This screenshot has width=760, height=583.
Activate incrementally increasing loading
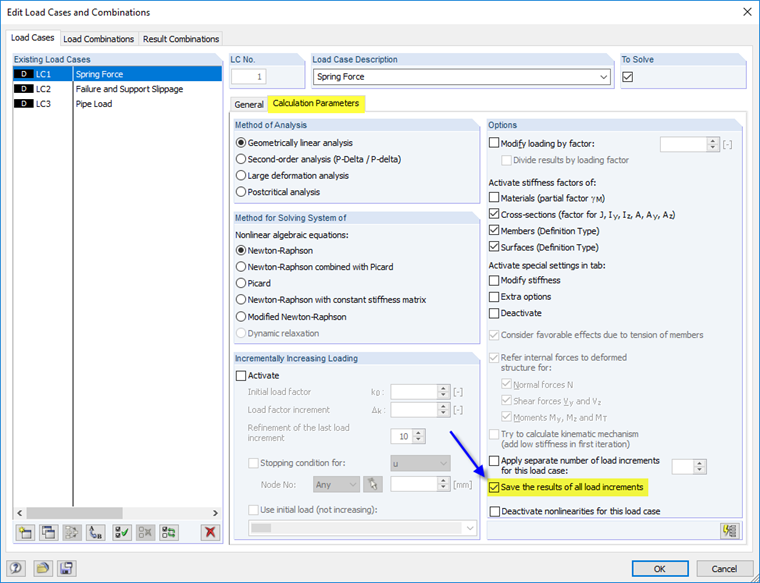click(x=241, y=376)
